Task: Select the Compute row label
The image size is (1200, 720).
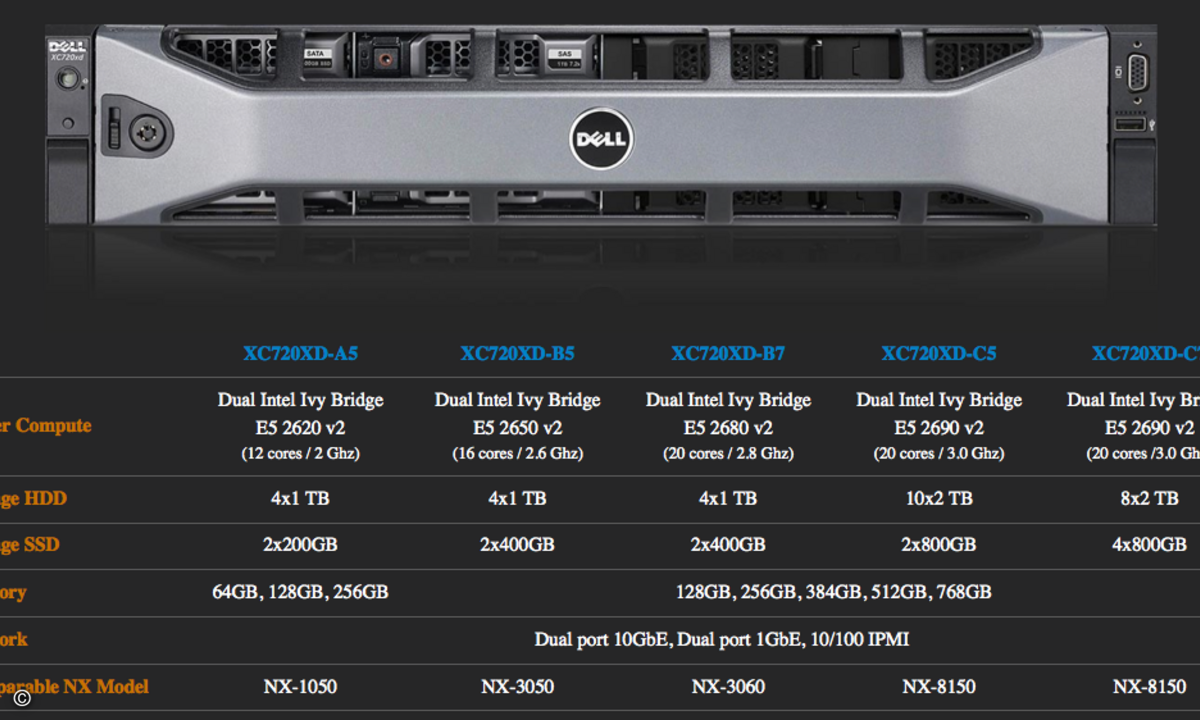Action: tap(46, 425)
